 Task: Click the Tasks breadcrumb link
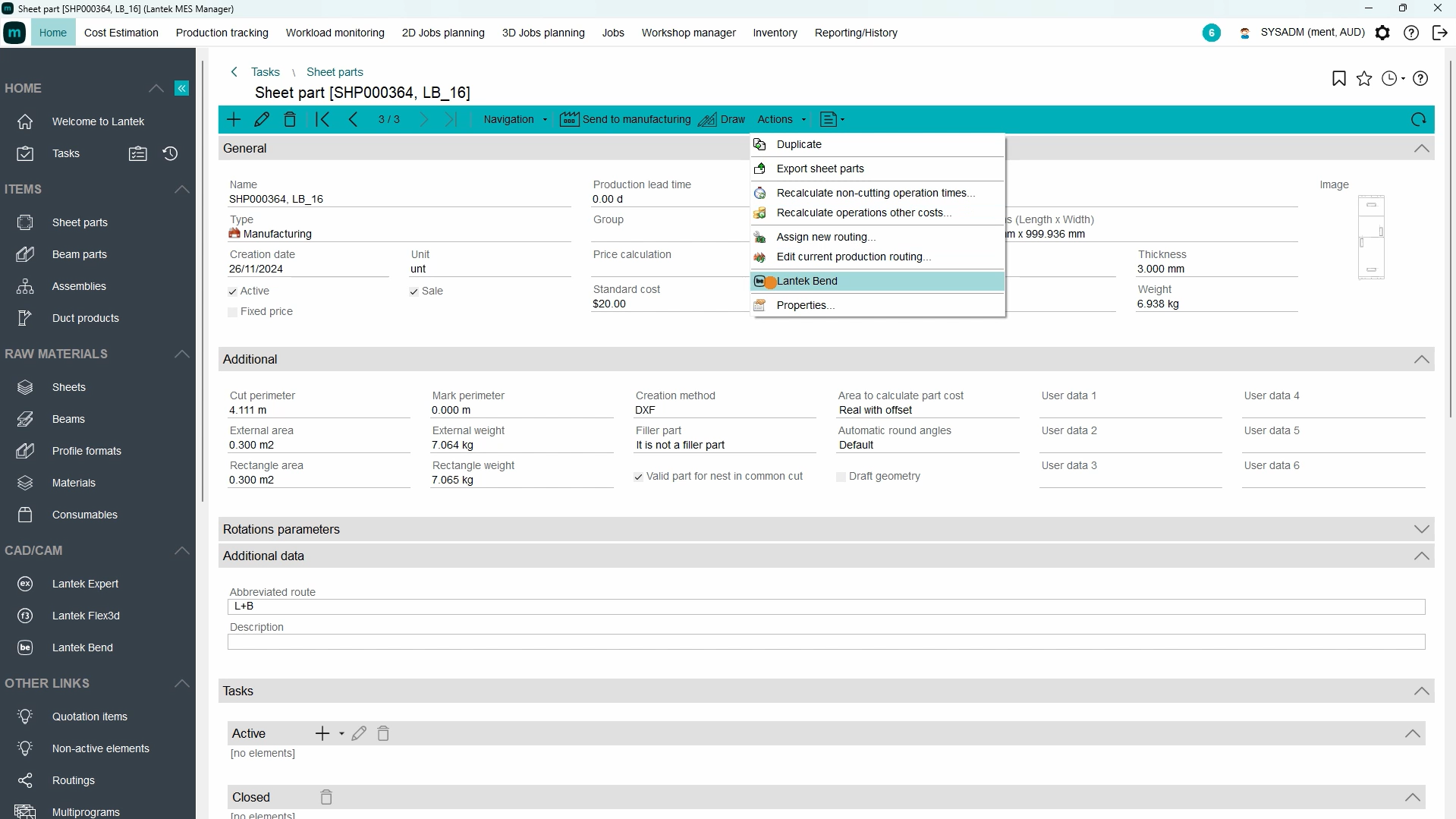[266, 72]
